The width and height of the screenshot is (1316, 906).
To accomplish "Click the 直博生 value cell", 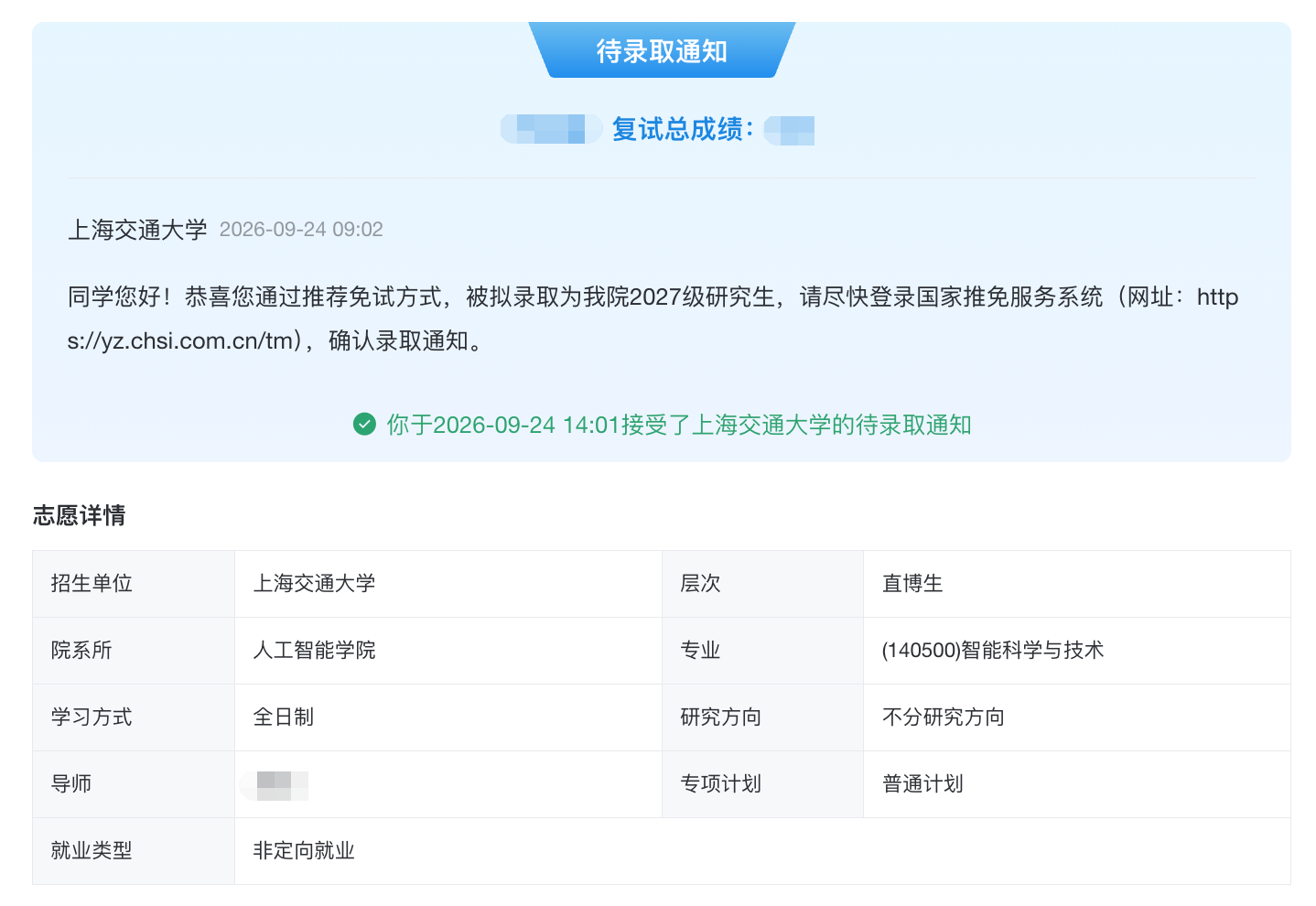I will [x=1077, y=584].
